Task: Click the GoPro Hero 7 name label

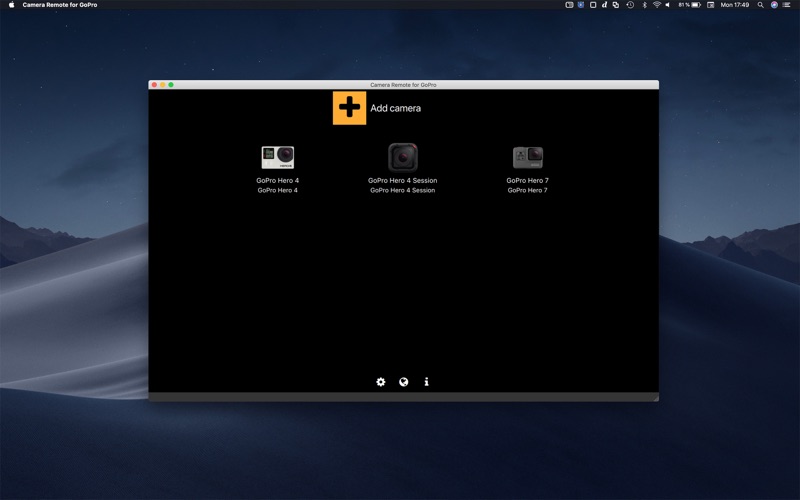Action: coord(527,181)
